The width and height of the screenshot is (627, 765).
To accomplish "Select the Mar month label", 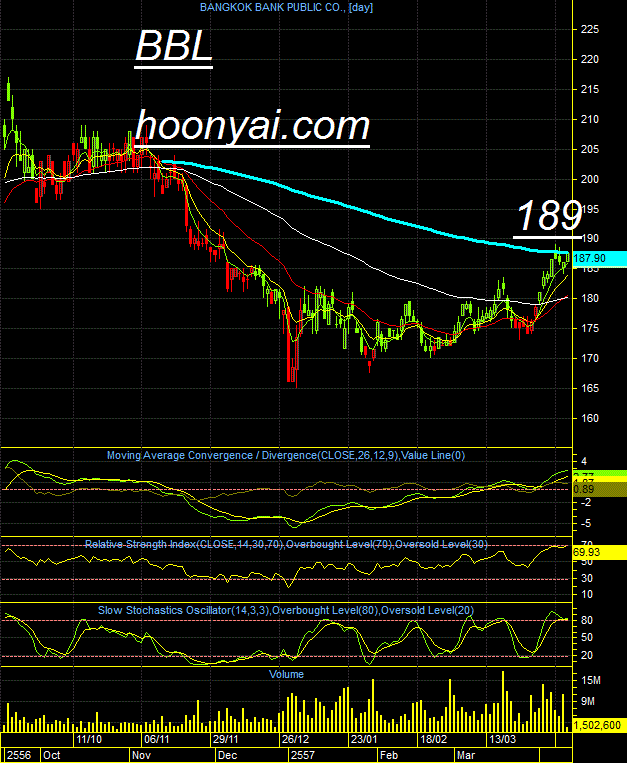I will click(x=466, y=755).
